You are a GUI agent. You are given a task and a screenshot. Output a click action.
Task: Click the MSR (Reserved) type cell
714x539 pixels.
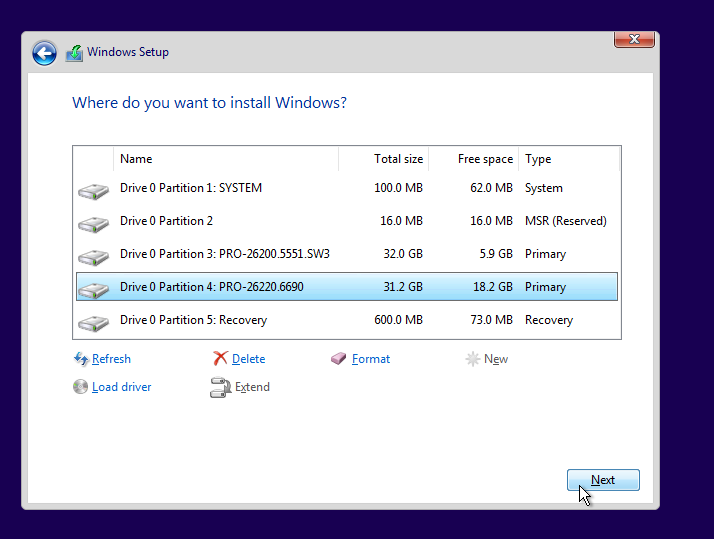(x=566, y=221)
